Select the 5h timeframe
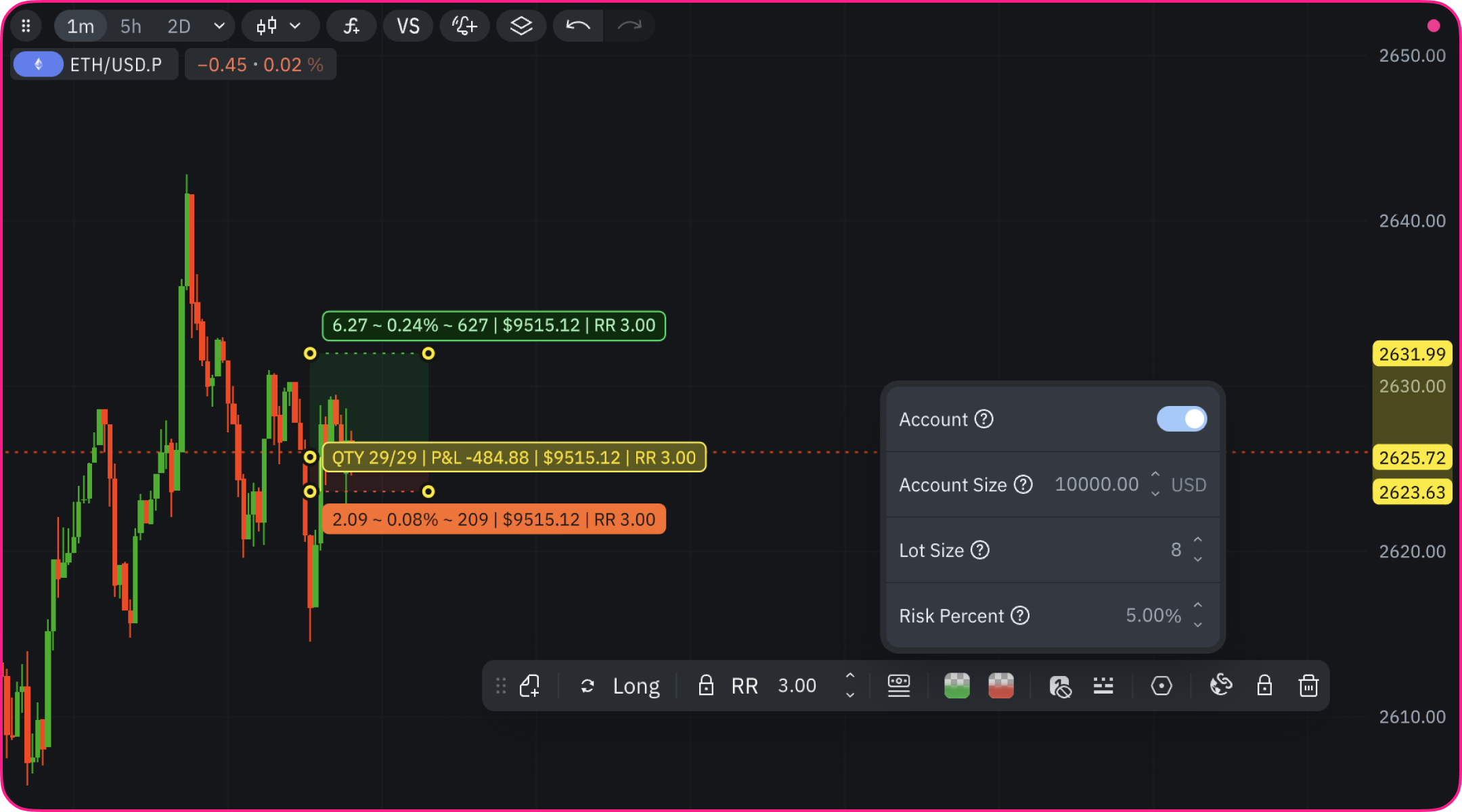Screen dimensions: 1462x812 [x=131, y=26]
